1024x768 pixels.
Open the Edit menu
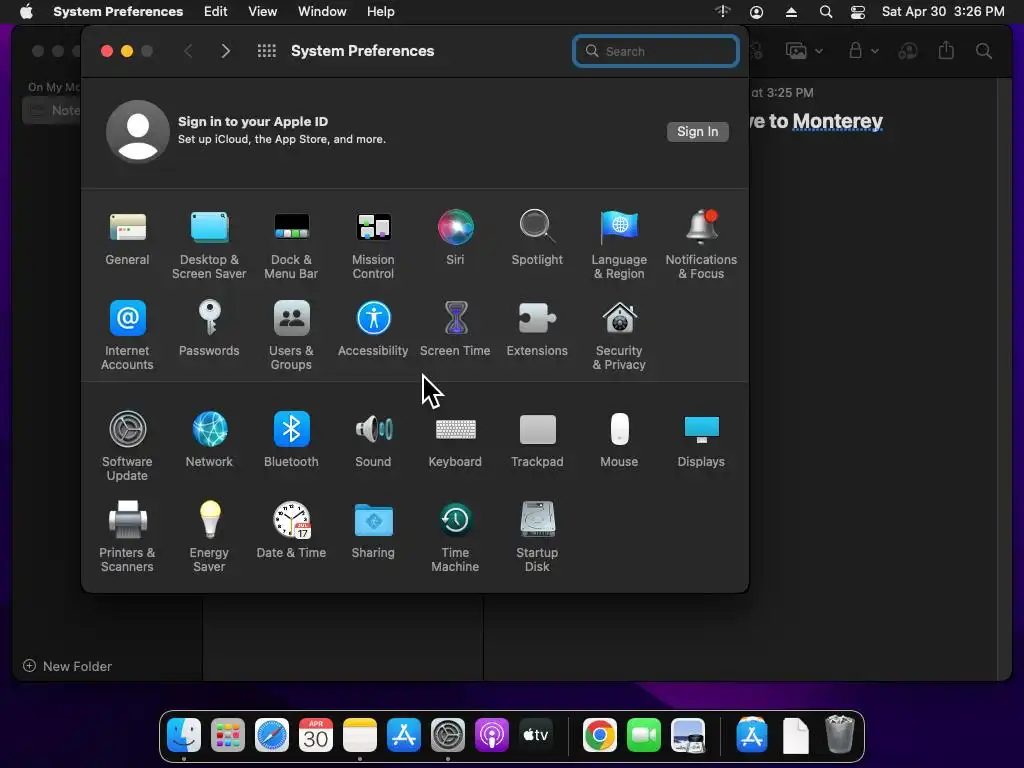click(x=216, y=12)
